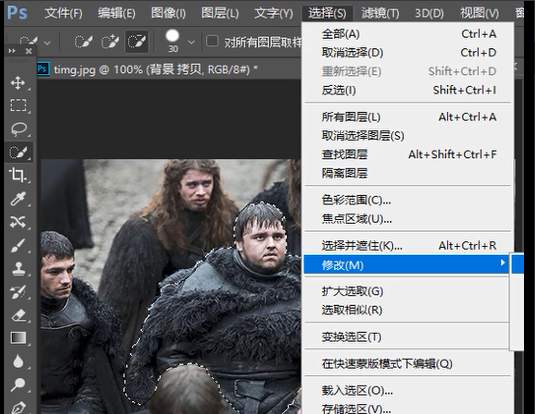Choose 隔离图层 entry
The width and height of the screenshot is (535, 414).
pos(409,173)
